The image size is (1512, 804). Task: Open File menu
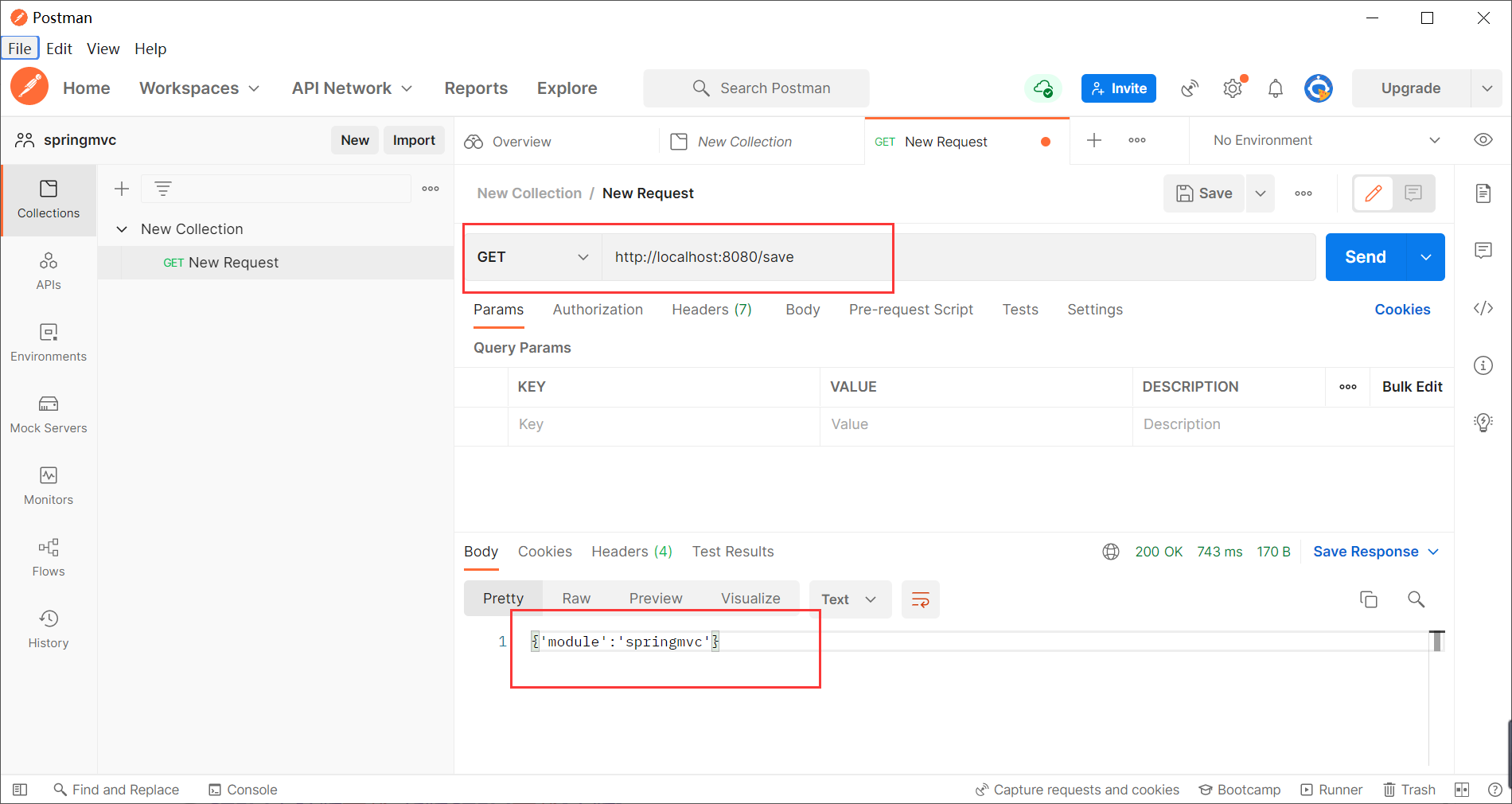20,49
